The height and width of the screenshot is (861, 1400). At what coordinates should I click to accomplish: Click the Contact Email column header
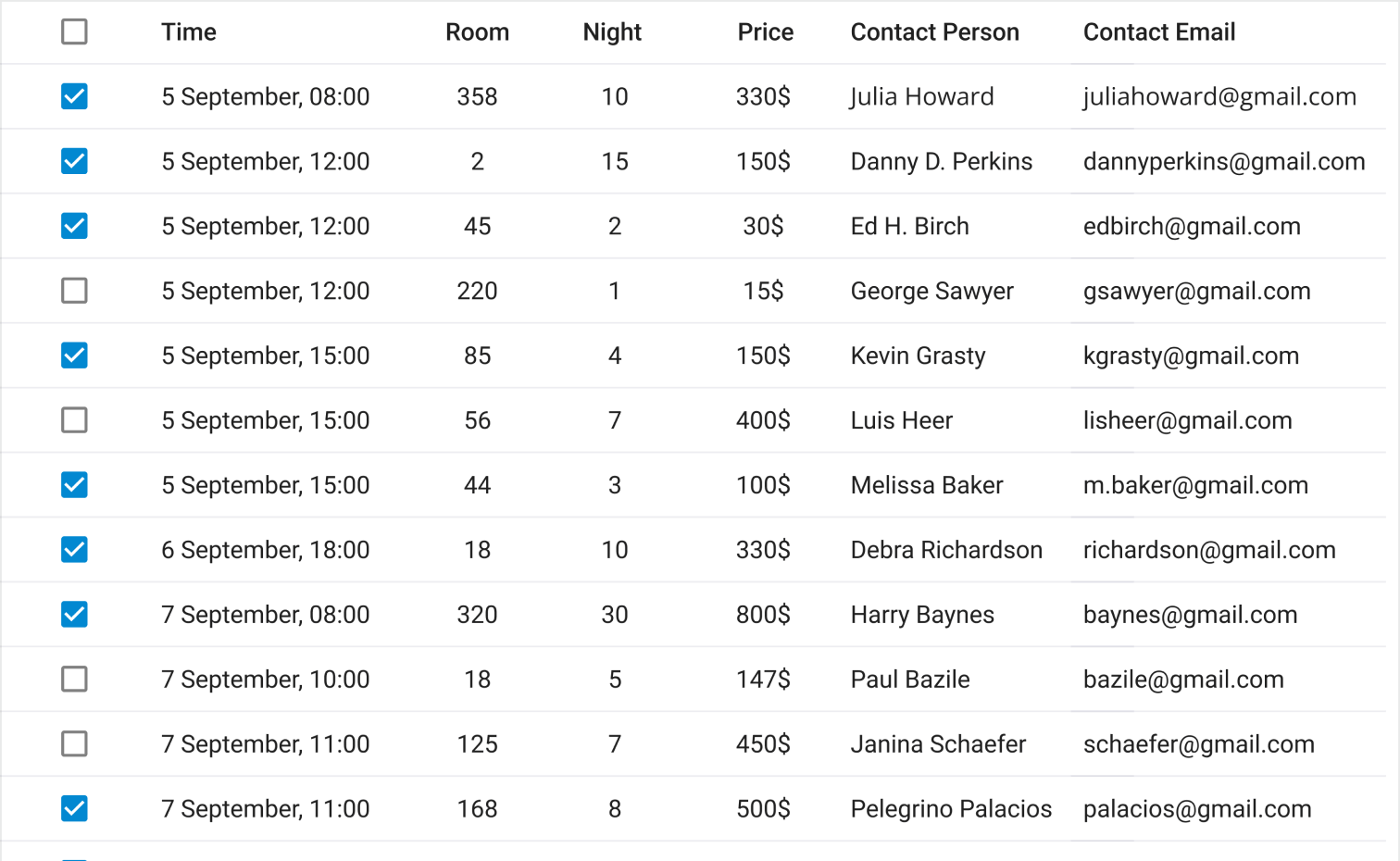coord(1159,32)
